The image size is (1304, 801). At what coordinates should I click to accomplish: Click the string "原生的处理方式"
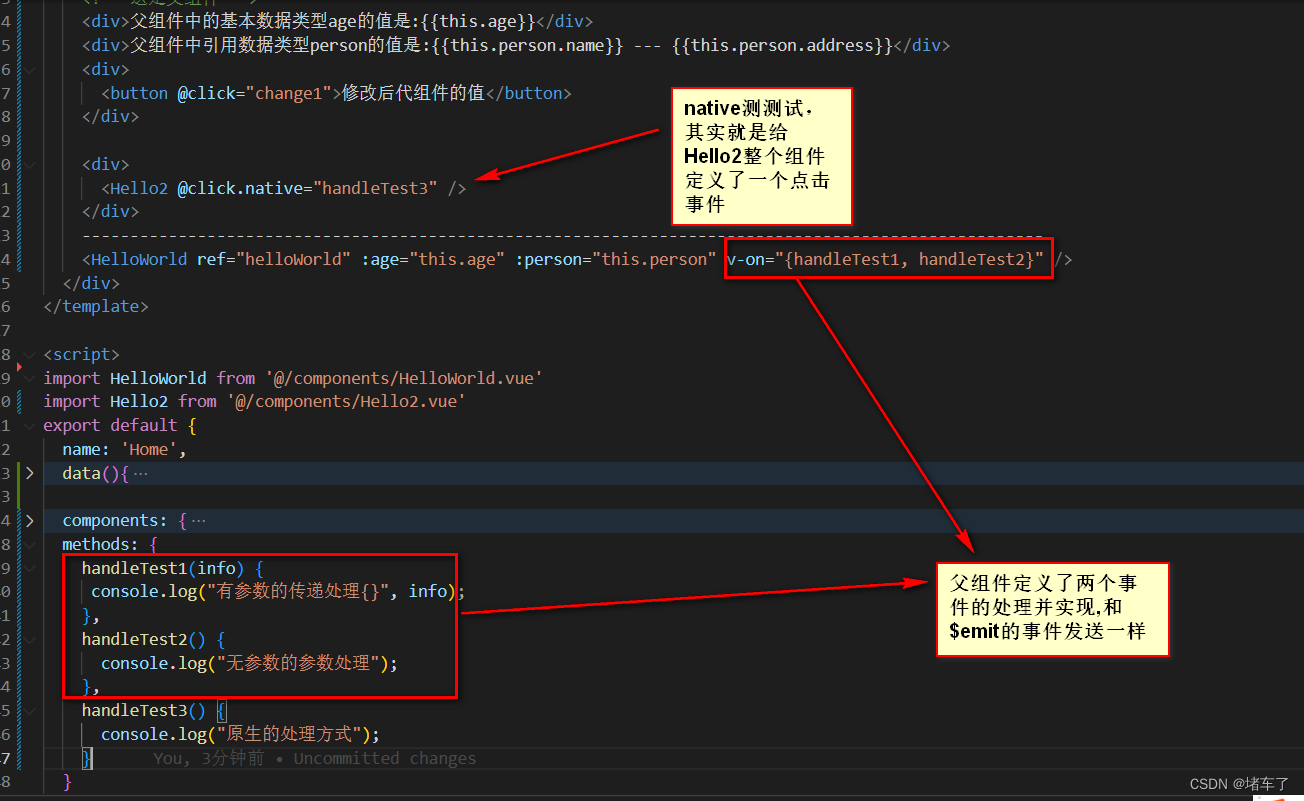tap(289, 735)
